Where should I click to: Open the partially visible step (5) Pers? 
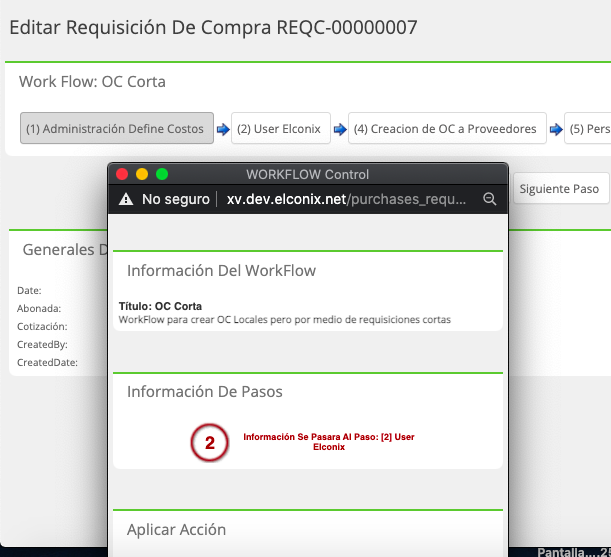pyautogui.click(x=588, y=128)
